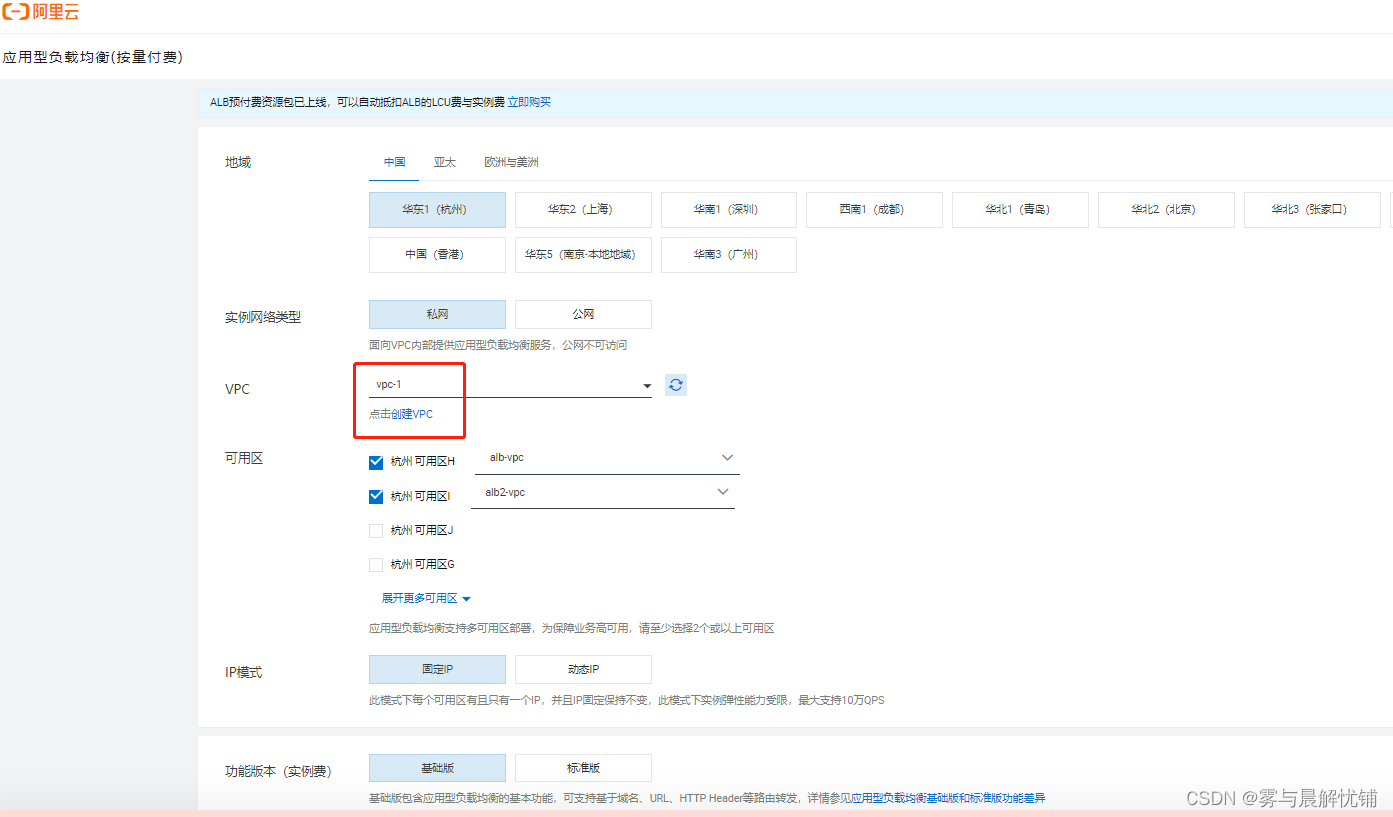This screenshot has height=817, width=1393.
Task: Click the 实例网络类型 field label
Action: [263, 317]
